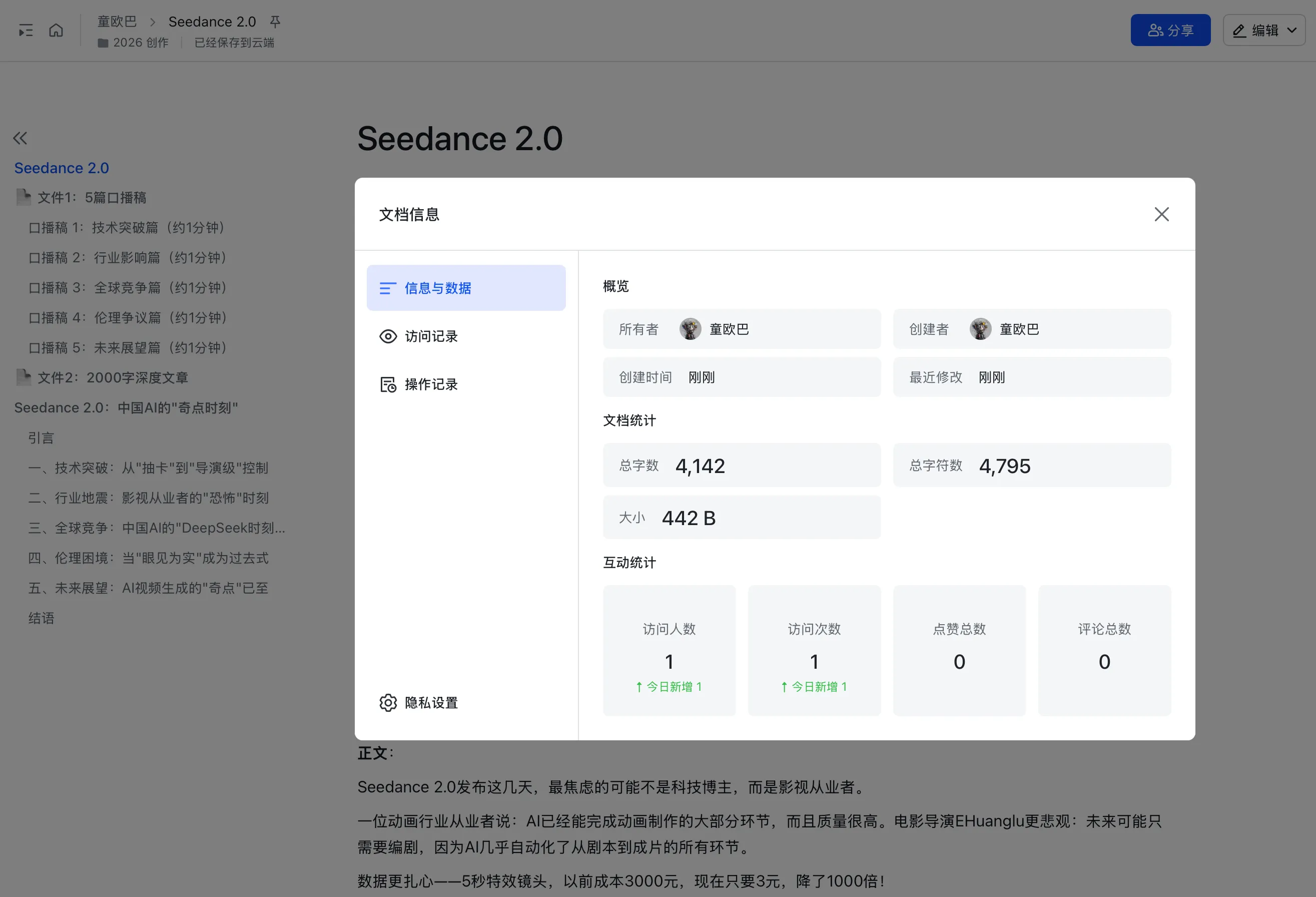Toggle the sidebar menu icon at top left

[26, 30]
